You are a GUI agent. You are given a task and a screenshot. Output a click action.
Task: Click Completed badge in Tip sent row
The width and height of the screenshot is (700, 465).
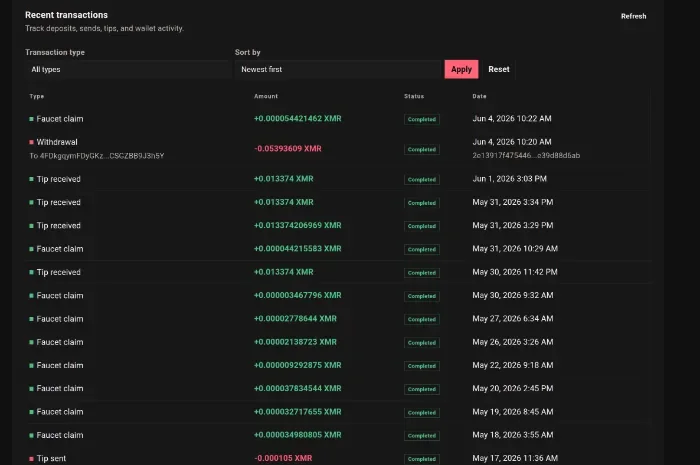pyautogui.click(x=421, y=459)
